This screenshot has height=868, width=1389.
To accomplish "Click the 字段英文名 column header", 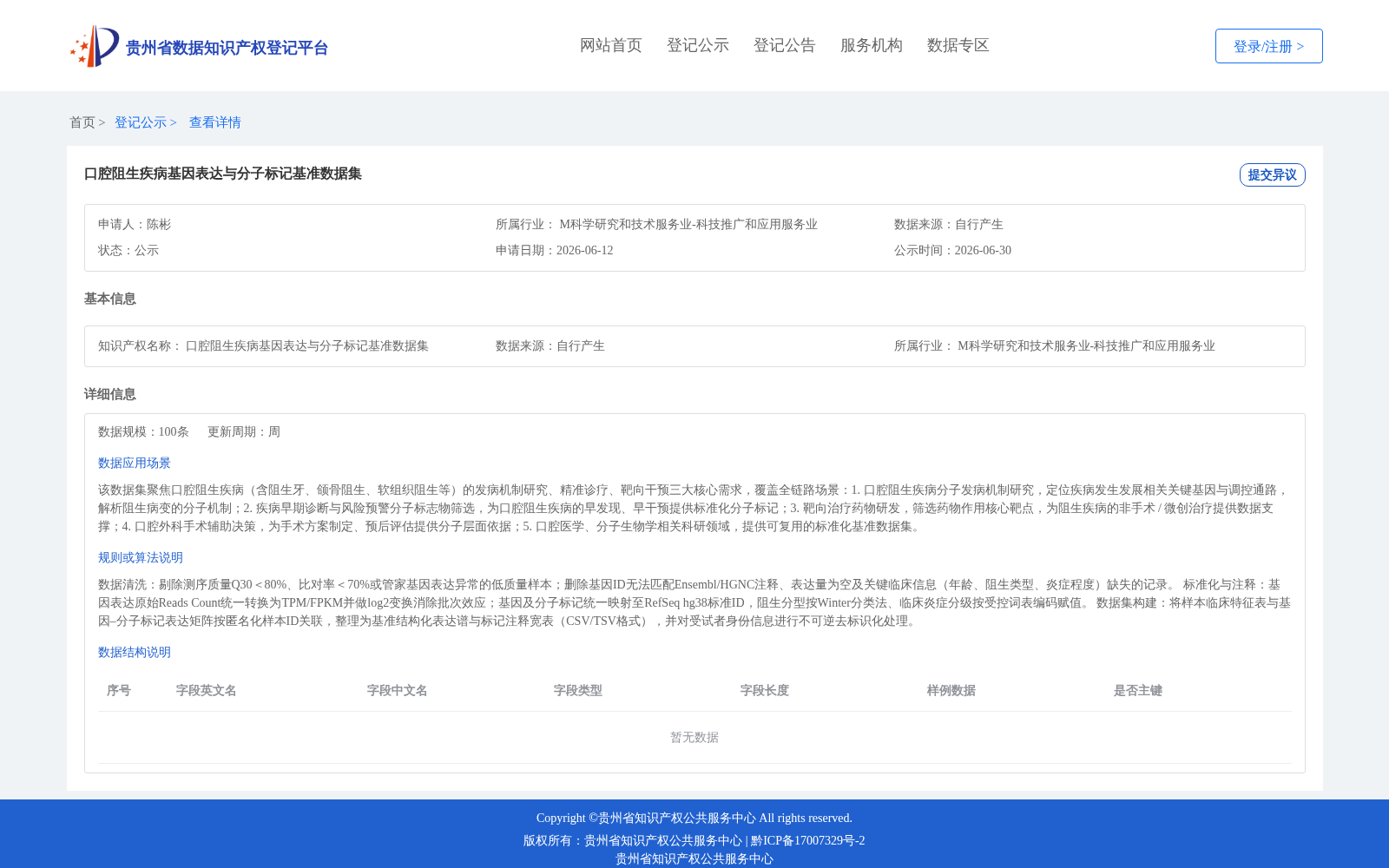I will point(207,690).
